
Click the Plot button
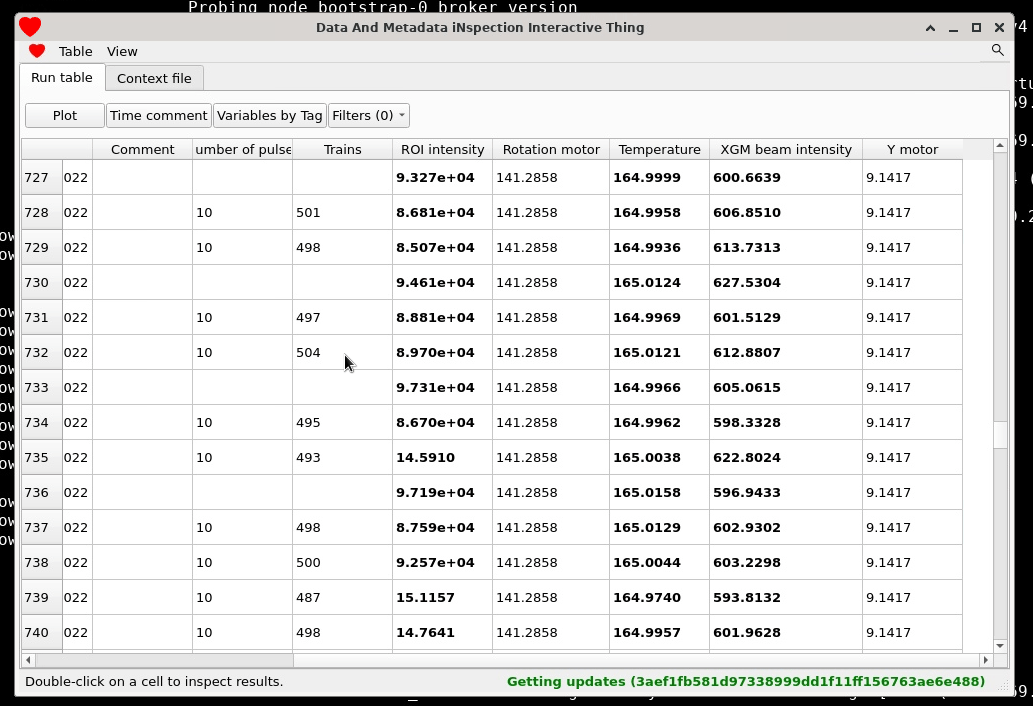[65, 115]
